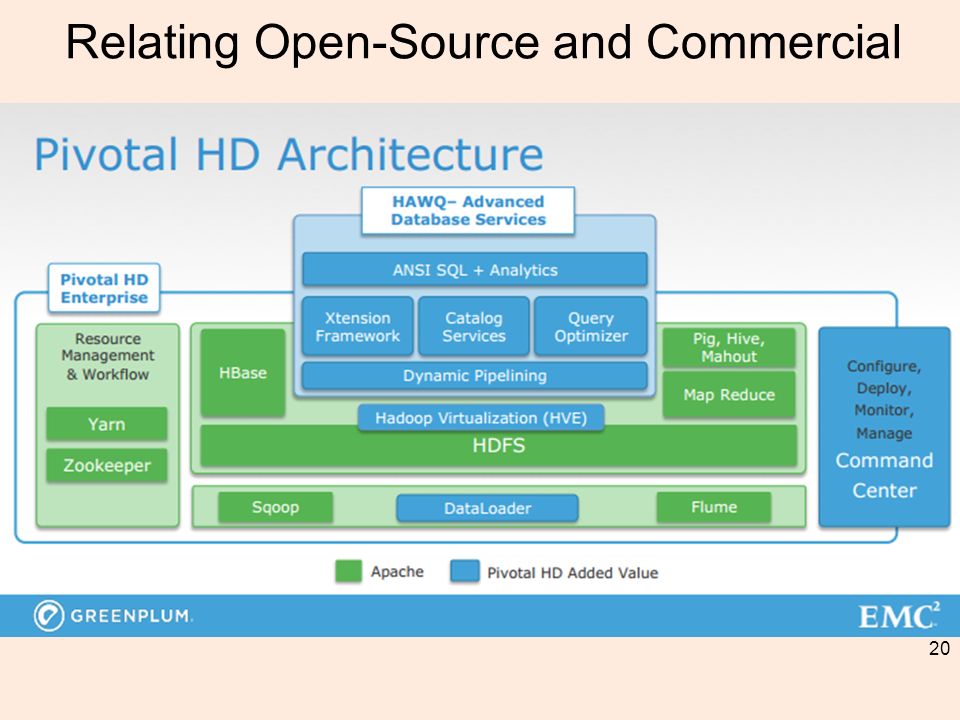Viewport: 960px width, 720px height.
Task: Click the GREENPLUM wordmark text
Action: (x=132, y=616)
